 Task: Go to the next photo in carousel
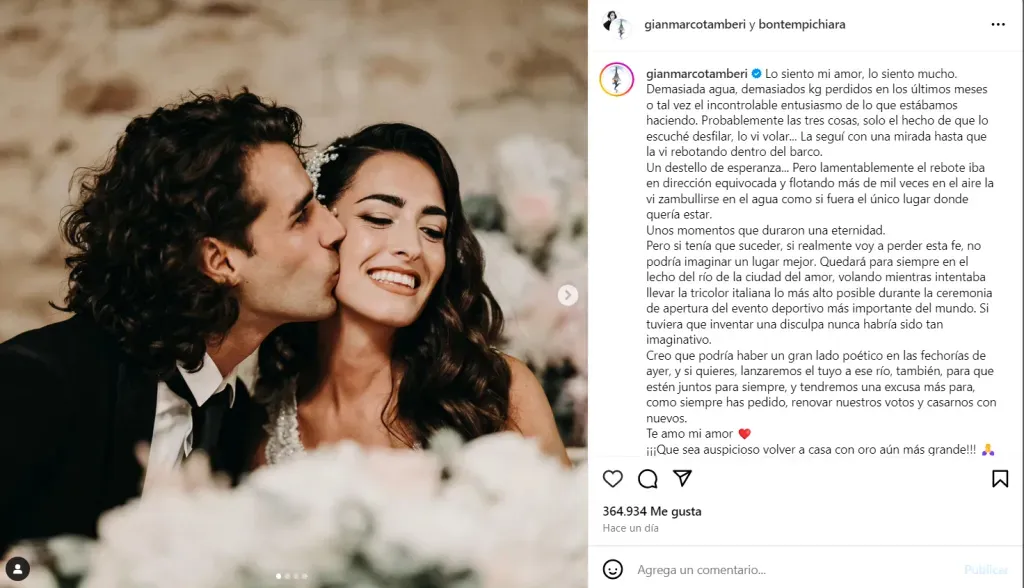click(x=568, y=295)
